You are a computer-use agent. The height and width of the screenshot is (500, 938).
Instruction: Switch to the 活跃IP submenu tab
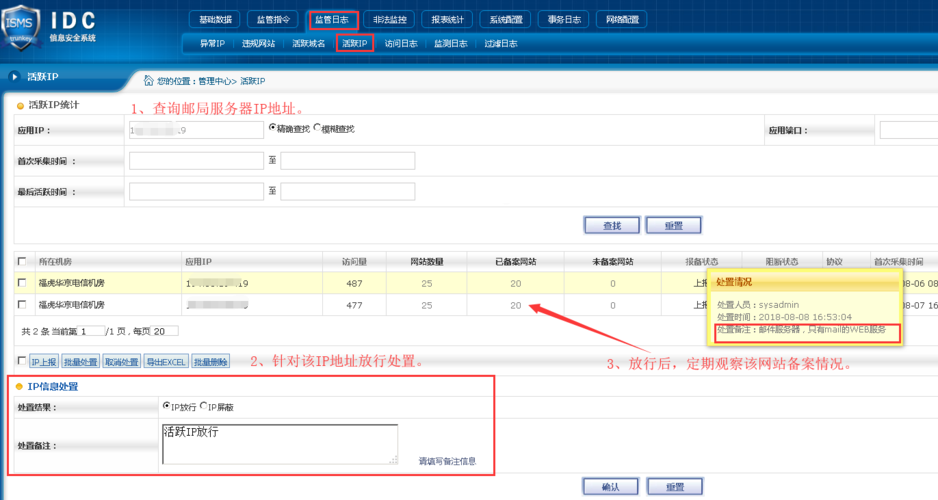(355, 43)
